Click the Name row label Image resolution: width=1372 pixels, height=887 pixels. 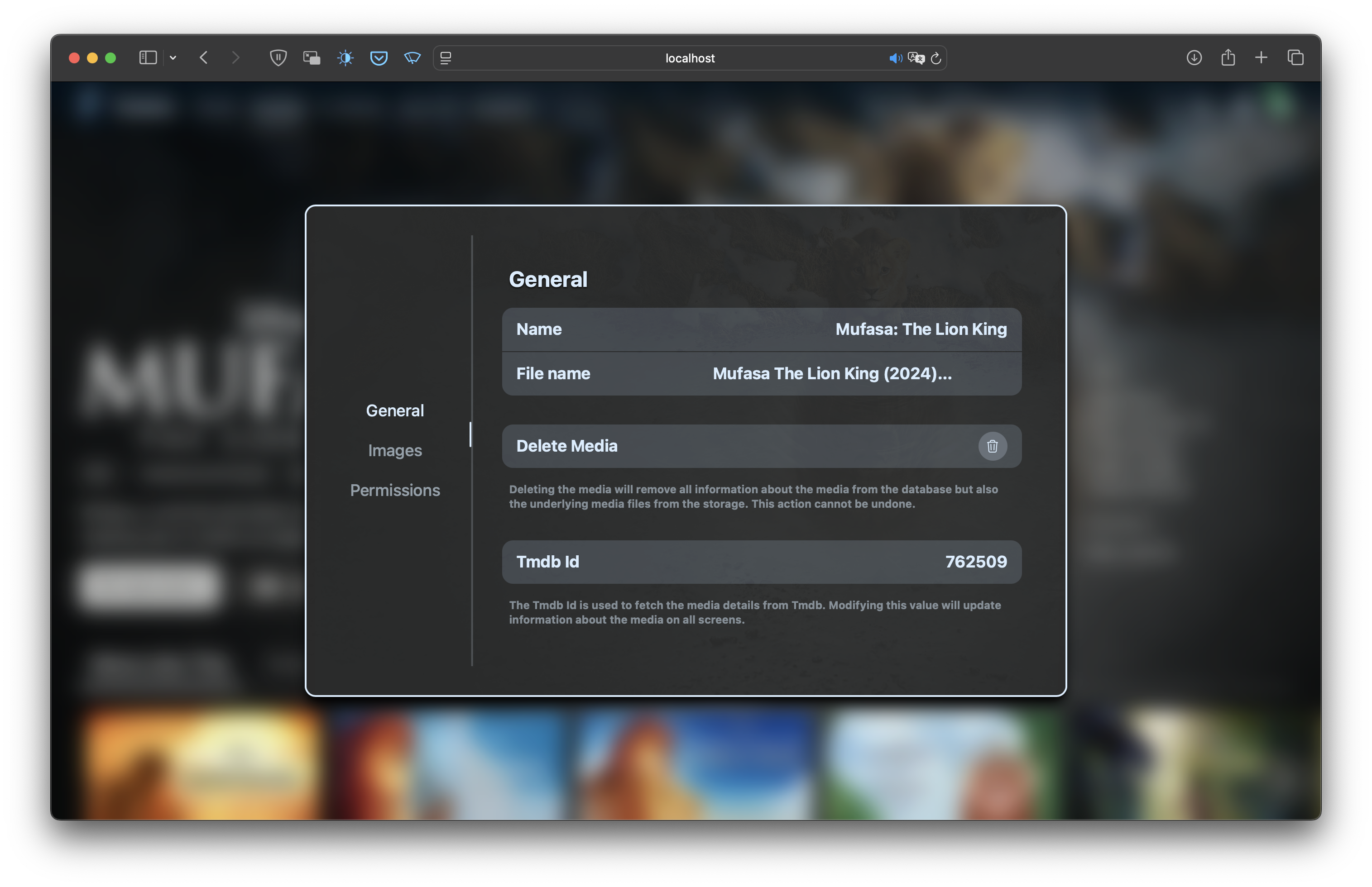click(x=539, y=329)
